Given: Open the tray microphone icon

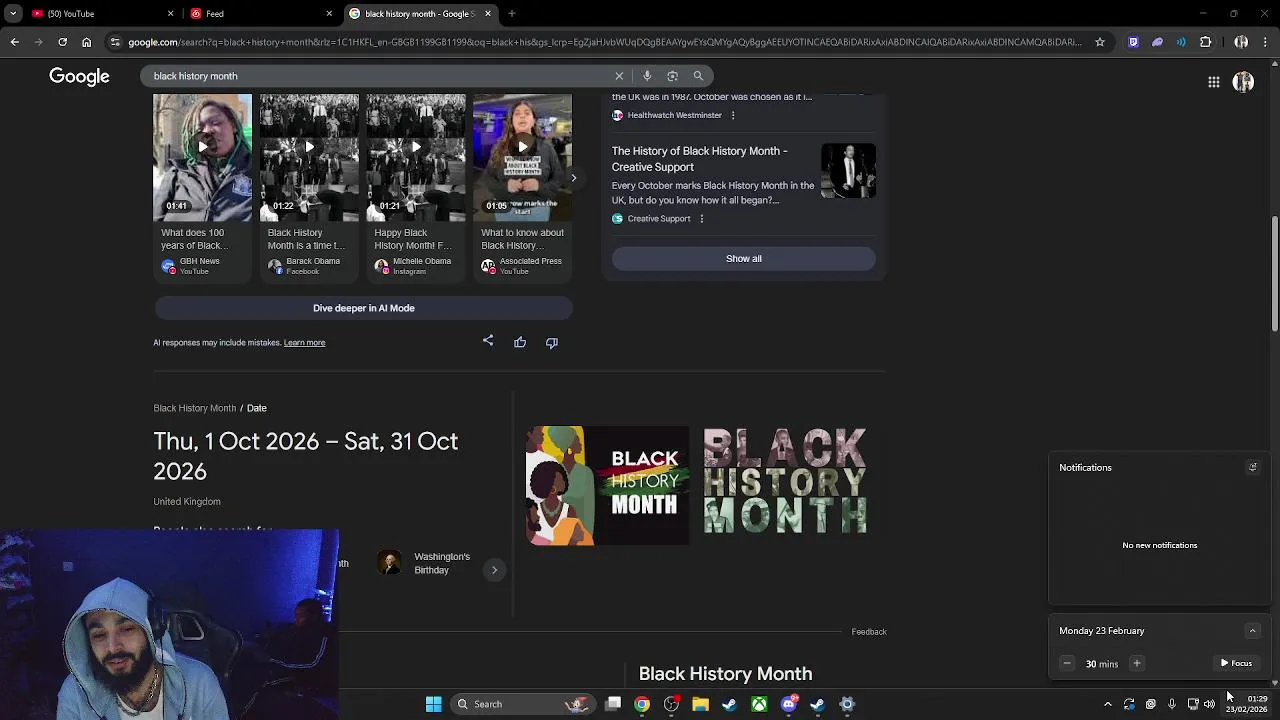Looking at the screenshot, I should (1172, 704).
